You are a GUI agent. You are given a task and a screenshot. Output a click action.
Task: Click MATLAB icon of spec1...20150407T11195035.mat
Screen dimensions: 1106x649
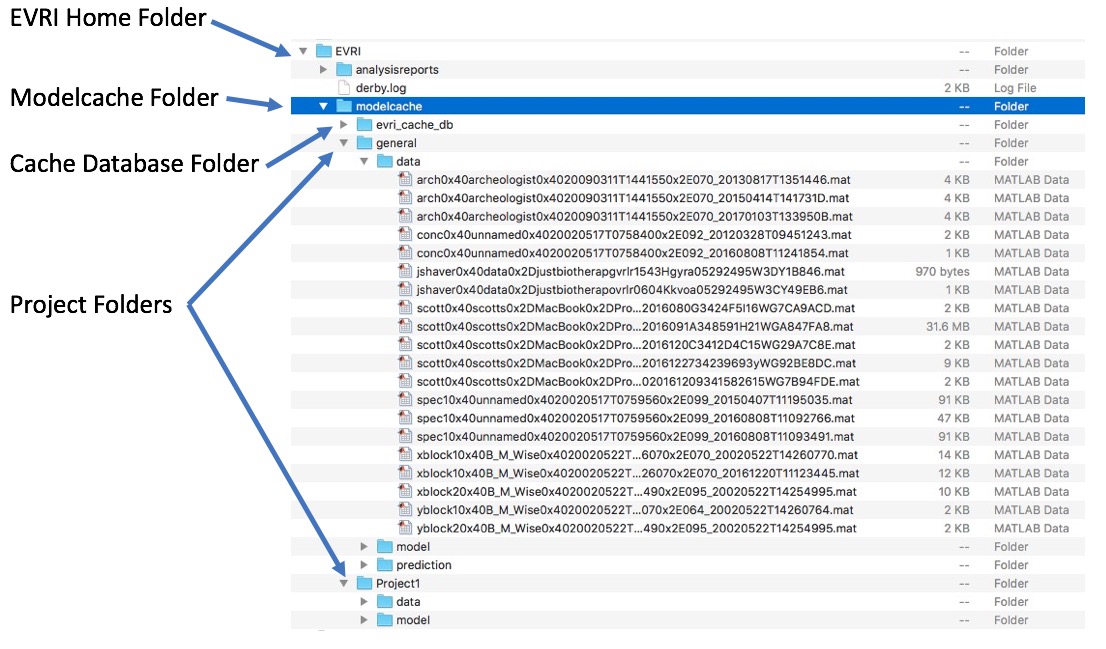tap(405, 399)
